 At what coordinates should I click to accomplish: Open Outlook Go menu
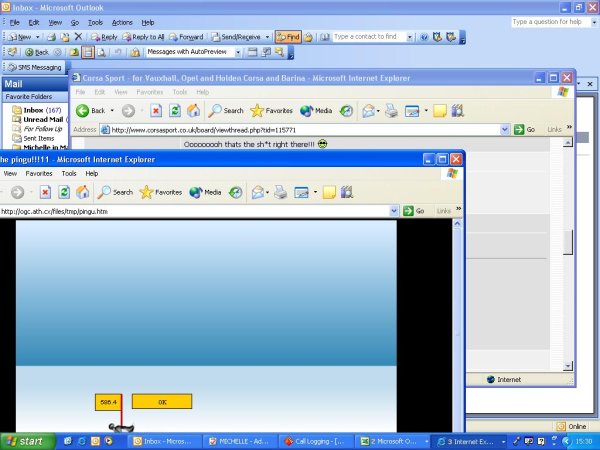tap(75, 23)
